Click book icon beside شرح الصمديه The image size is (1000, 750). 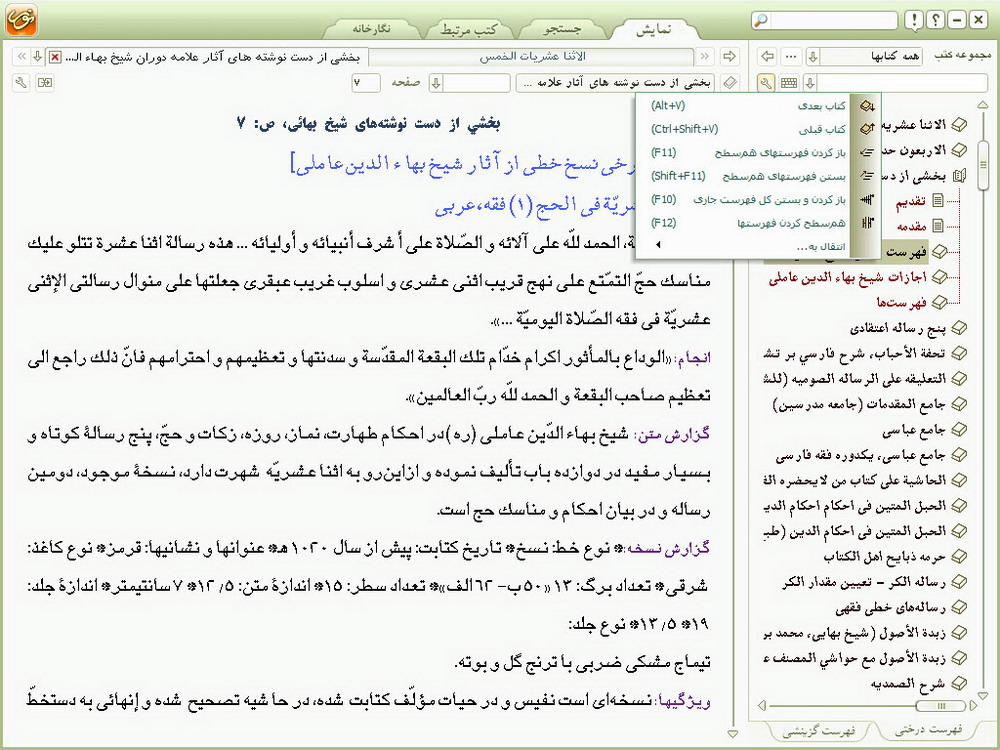point(959,683)
